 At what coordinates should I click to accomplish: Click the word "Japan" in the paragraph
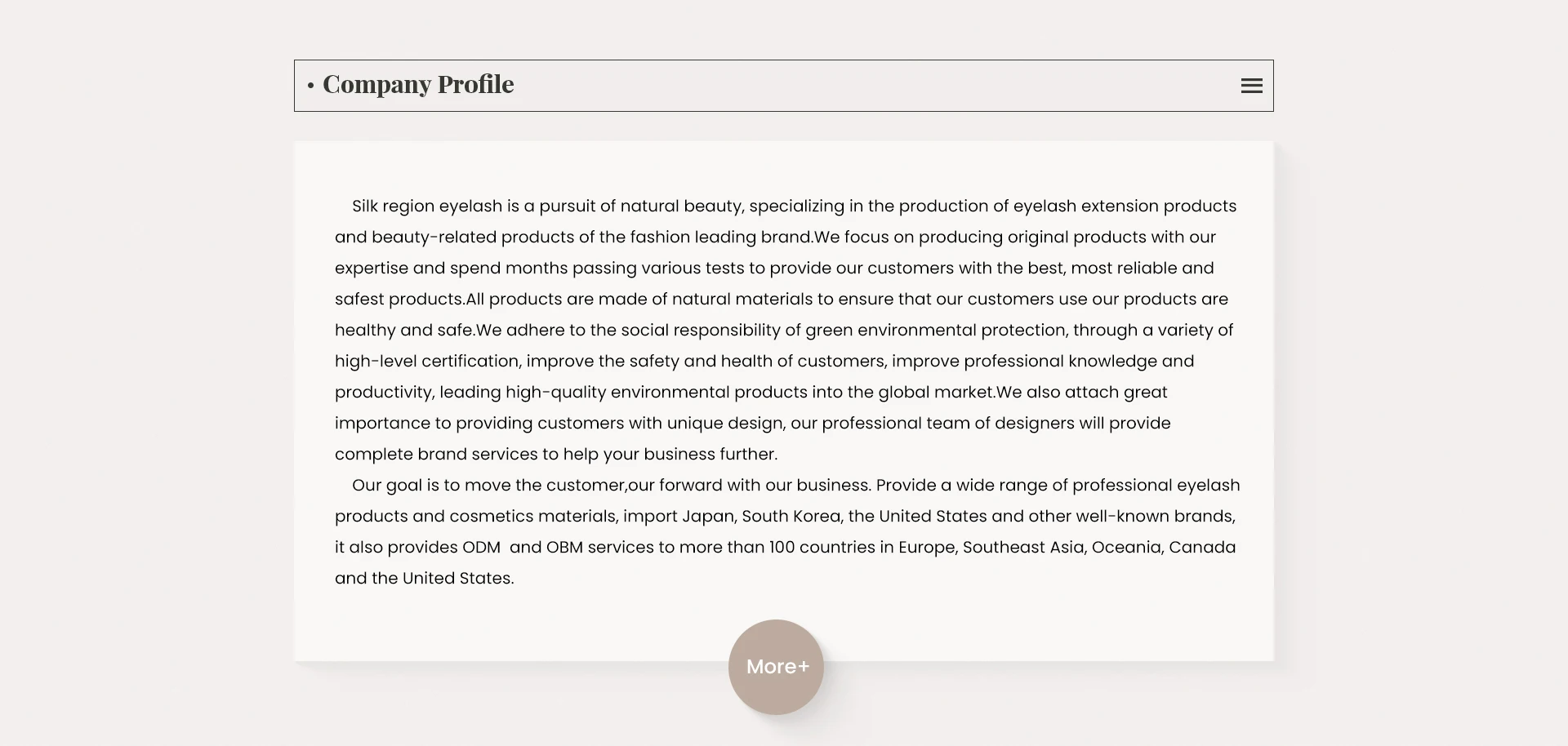point(707,517)
